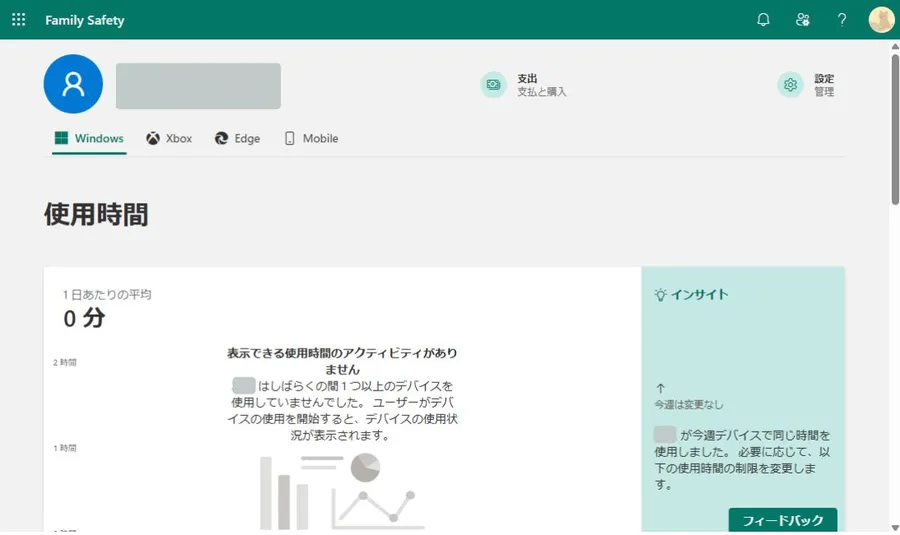Viewport: 900px width, 535px height.
Task: Click the scrollbar down arrow
Action: (894, 527)
